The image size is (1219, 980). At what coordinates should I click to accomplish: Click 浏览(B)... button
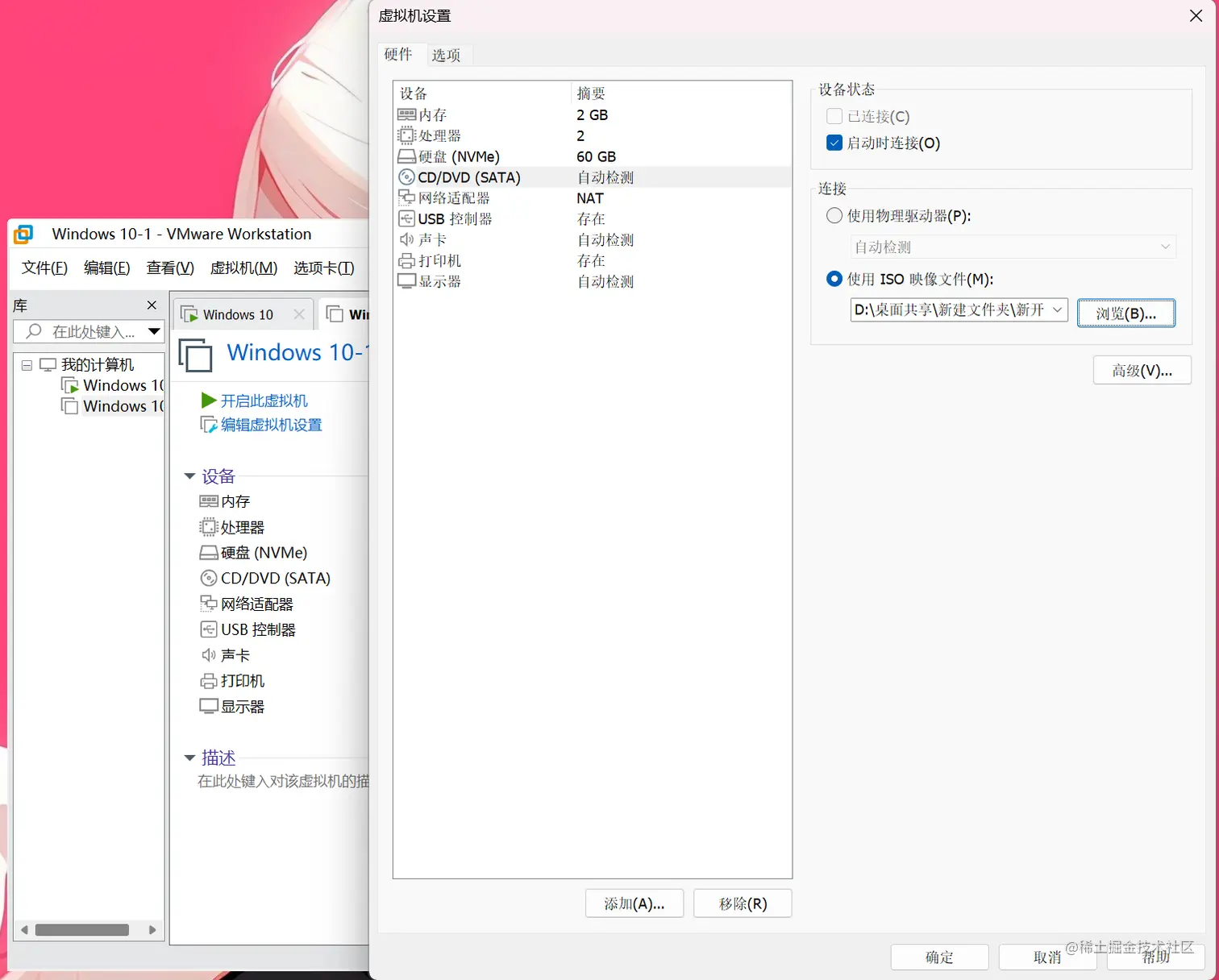(x=1126, y=313)
